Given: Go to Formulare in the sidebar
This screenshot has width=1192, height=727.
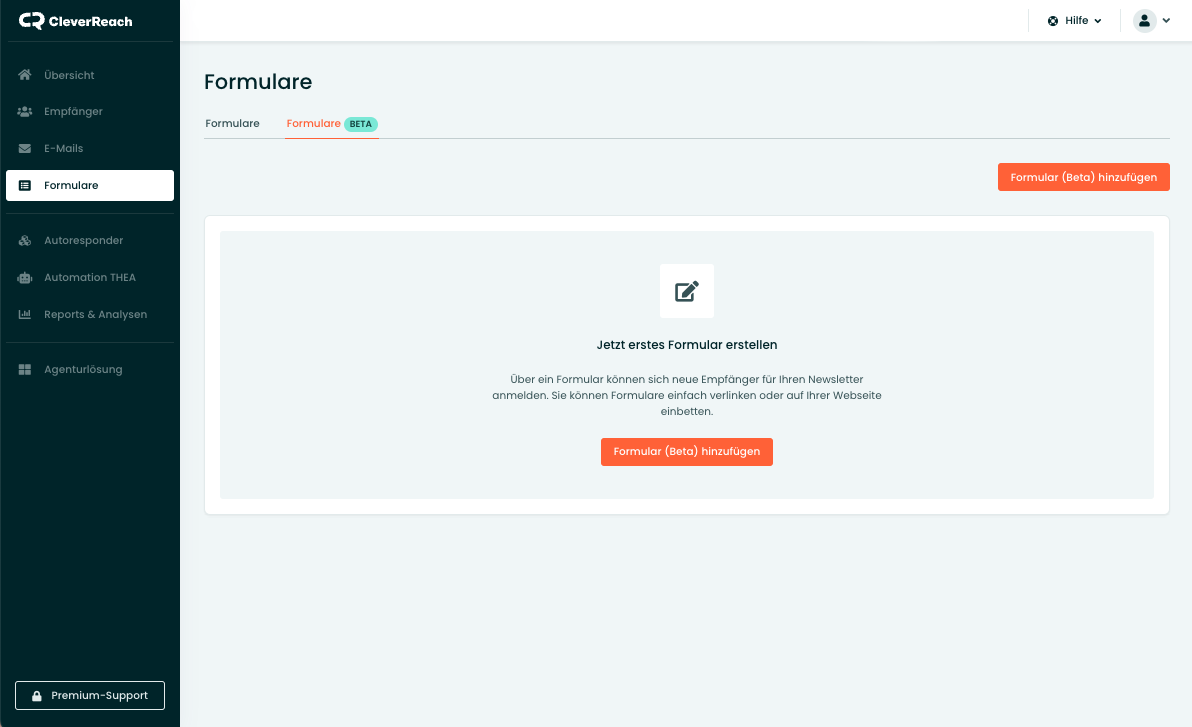Looking at the screenshot, I should click(90, 185).
